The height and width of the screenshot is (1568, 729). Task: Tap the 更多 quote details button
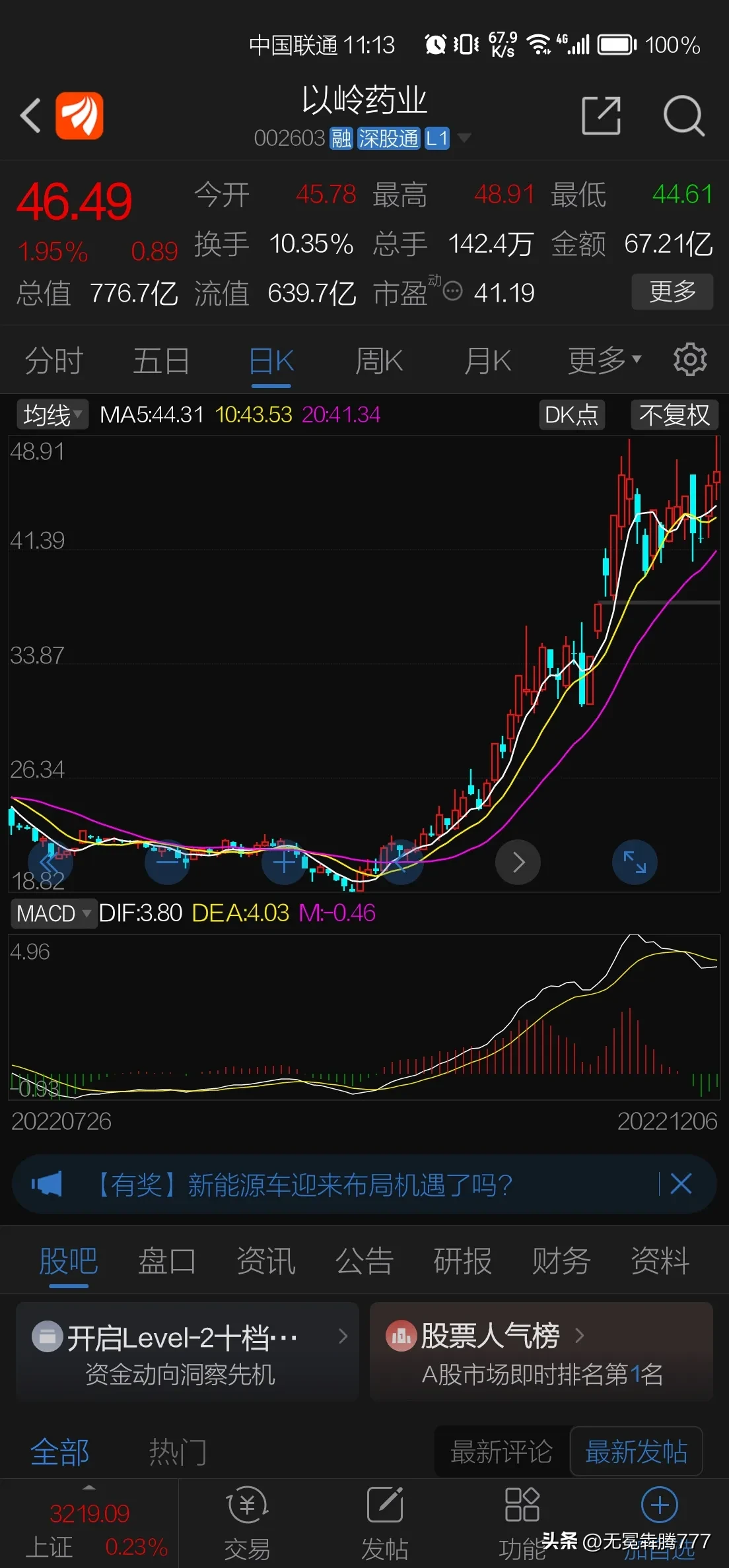672,291
